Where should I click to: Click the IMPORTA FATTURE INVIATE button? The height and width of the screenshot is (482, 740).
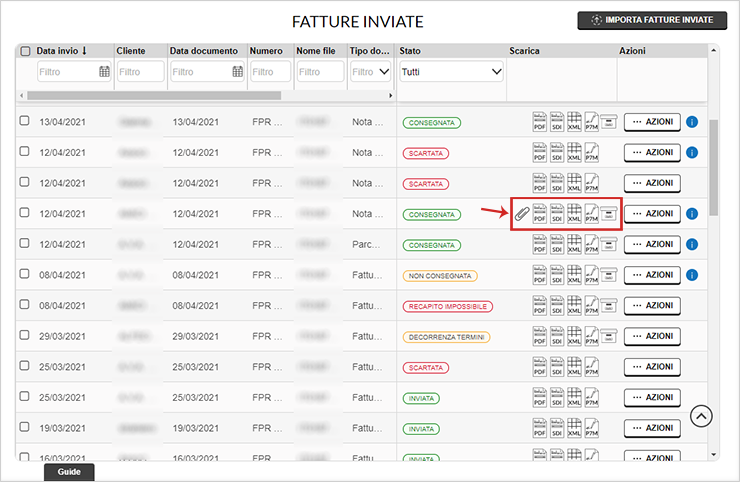(x=651, y=20)
